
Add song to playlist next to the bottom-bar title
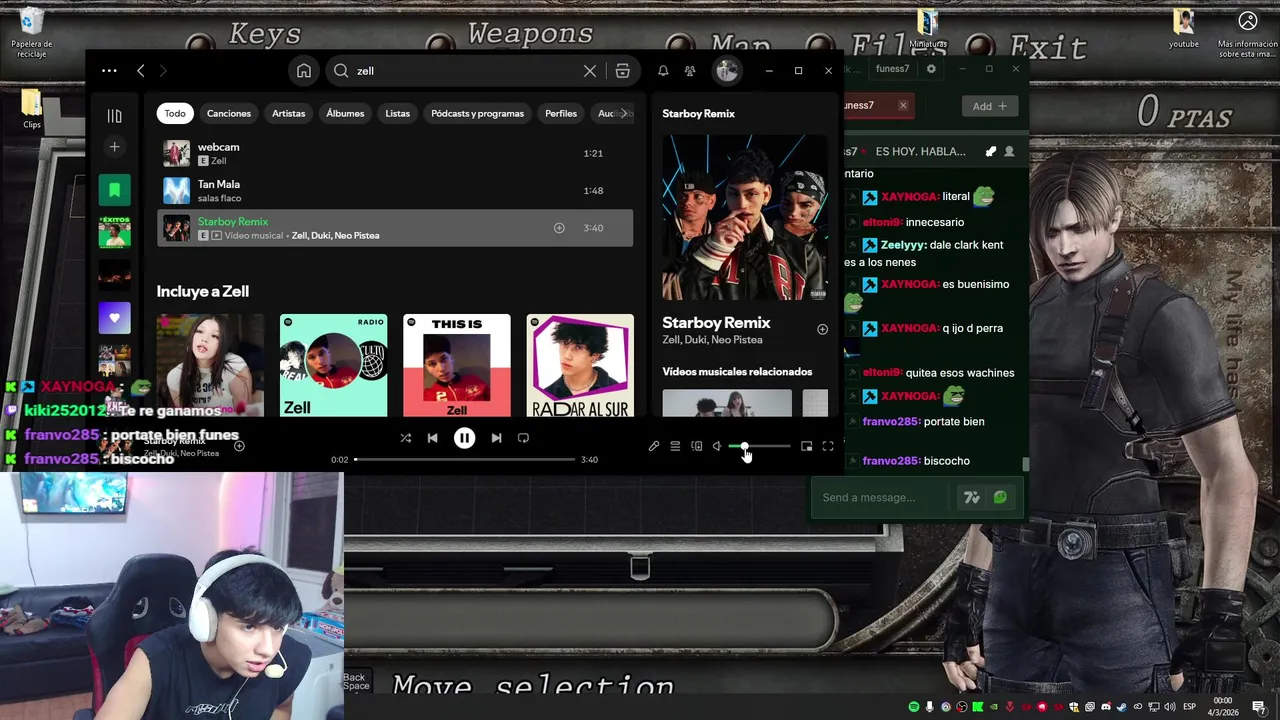tap(239, 446)
